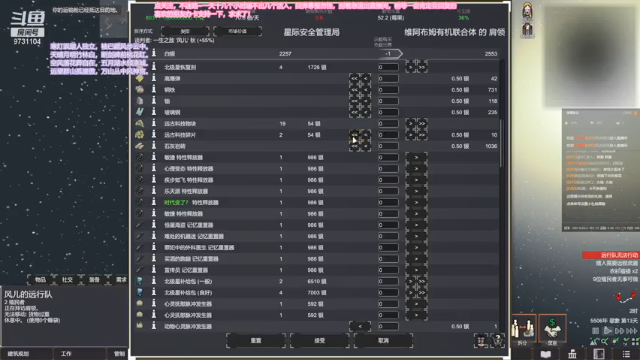Open the 社交 caravan tab
Viewport: 640px width, 360px height.
pyautogui.click(x=67, y=280)
